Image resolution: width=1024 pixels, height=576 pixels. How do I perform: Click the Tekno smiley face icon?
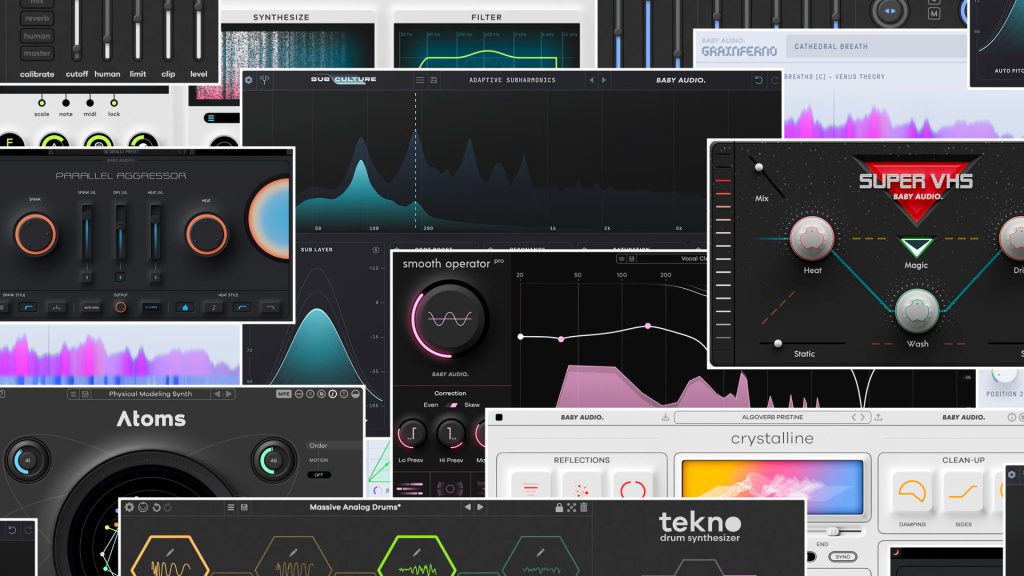[143, 507]
